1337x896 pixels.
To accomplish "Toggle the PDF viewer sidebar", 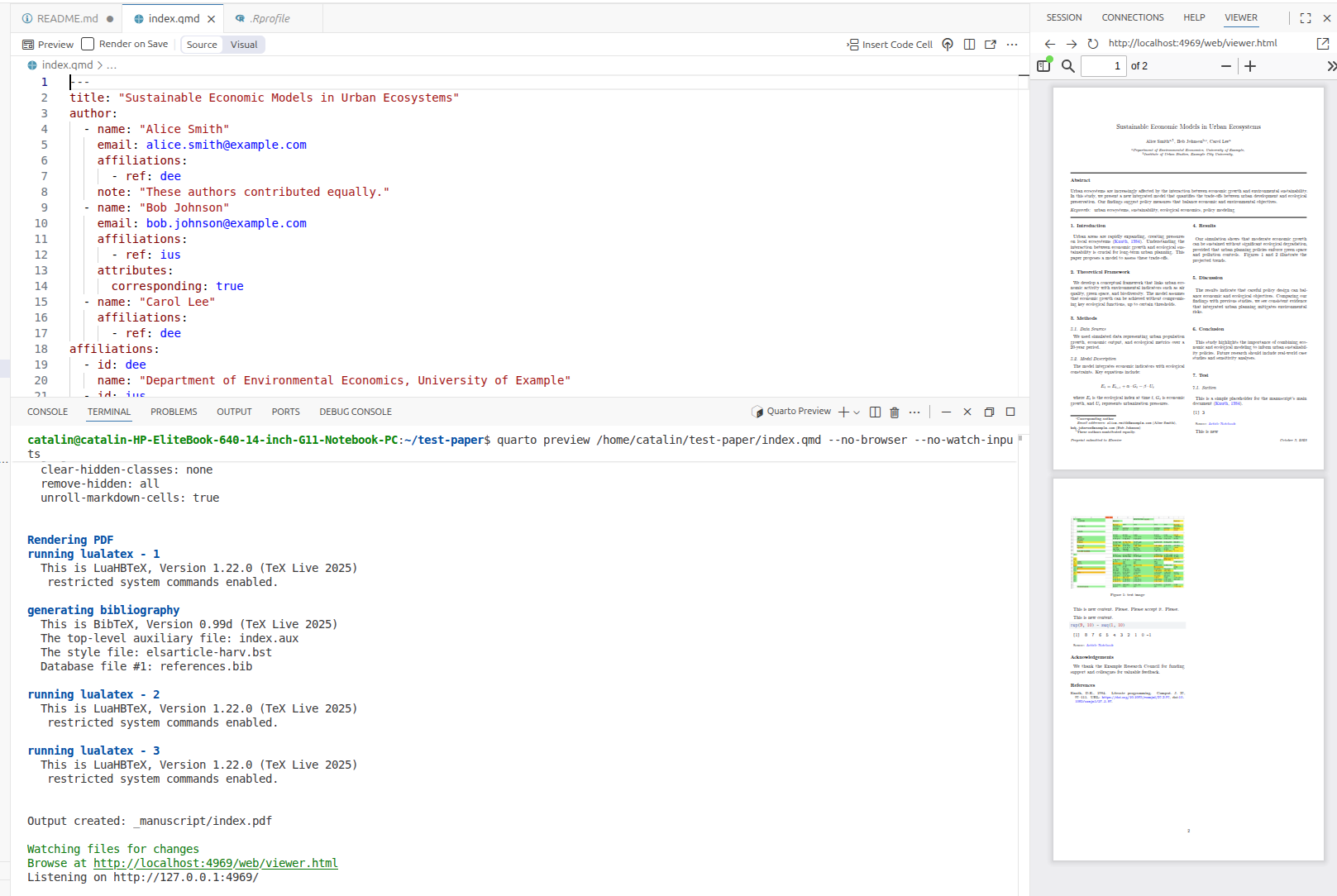I will [x=1043, y=66].
